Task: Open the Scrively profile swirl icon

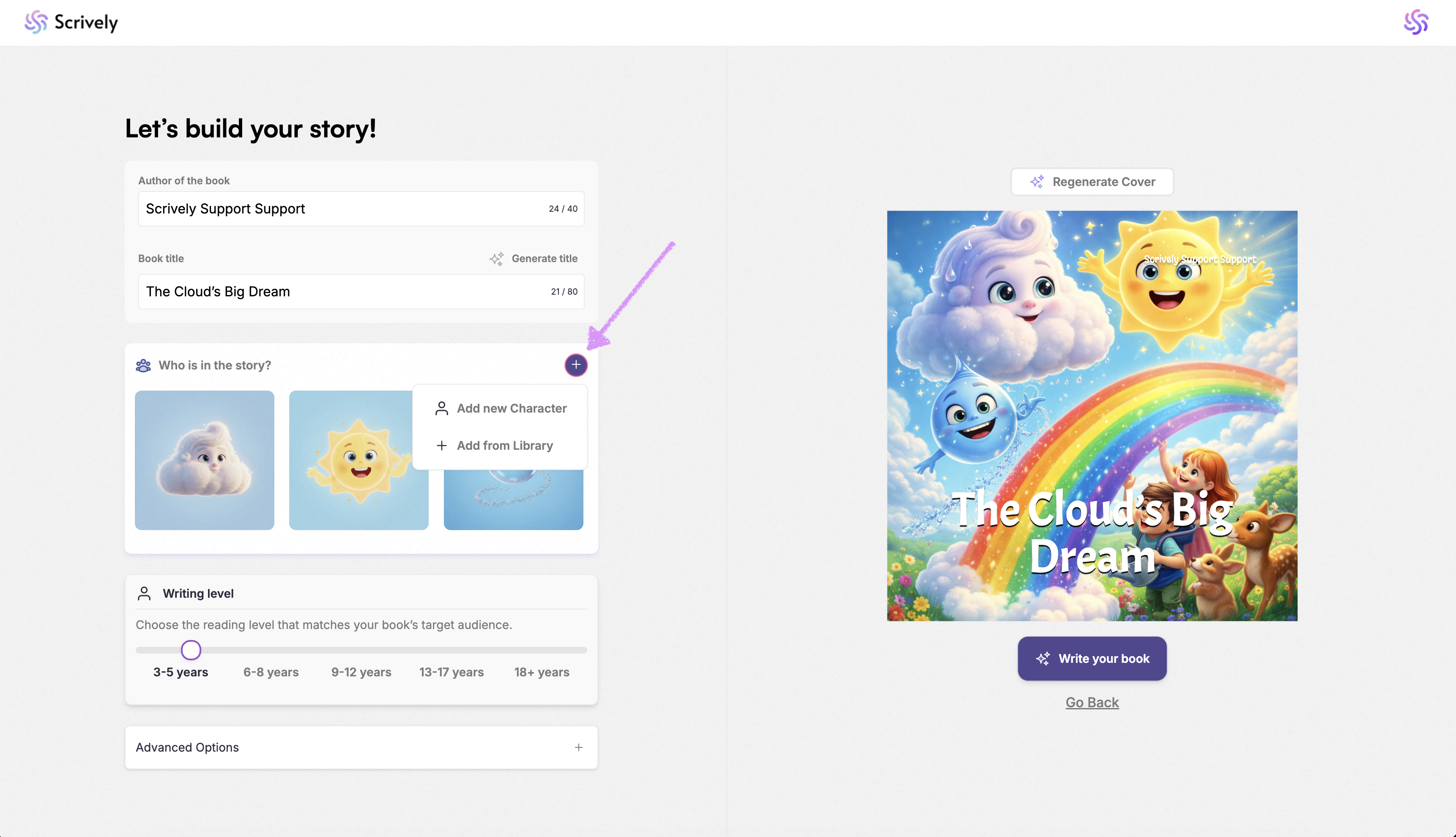Action: pyautogui.click(x=1415, y=22)
